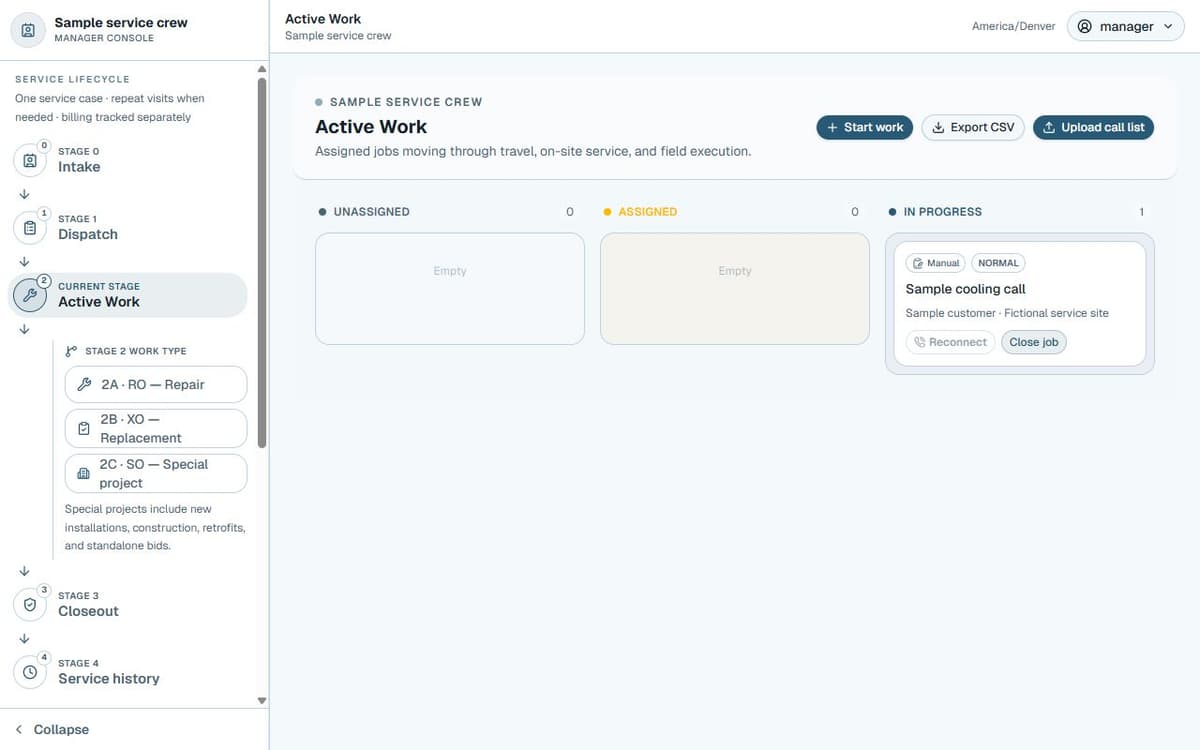The image size is (1200, 750).
Task: Click the Export CSV button label
Action: point(982,128)
